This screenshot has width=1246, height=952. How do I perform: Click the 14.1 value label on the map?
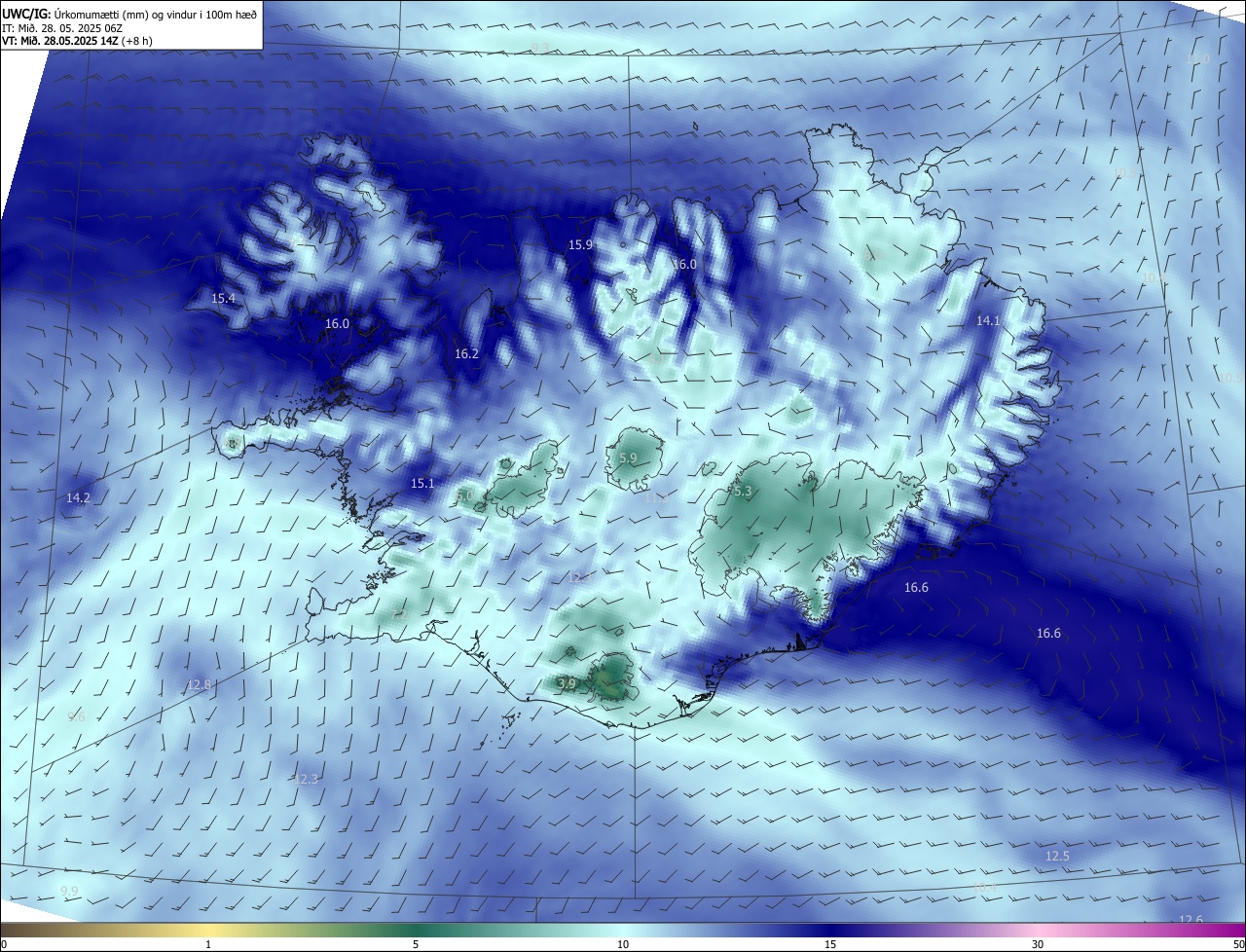click(988, 320)
